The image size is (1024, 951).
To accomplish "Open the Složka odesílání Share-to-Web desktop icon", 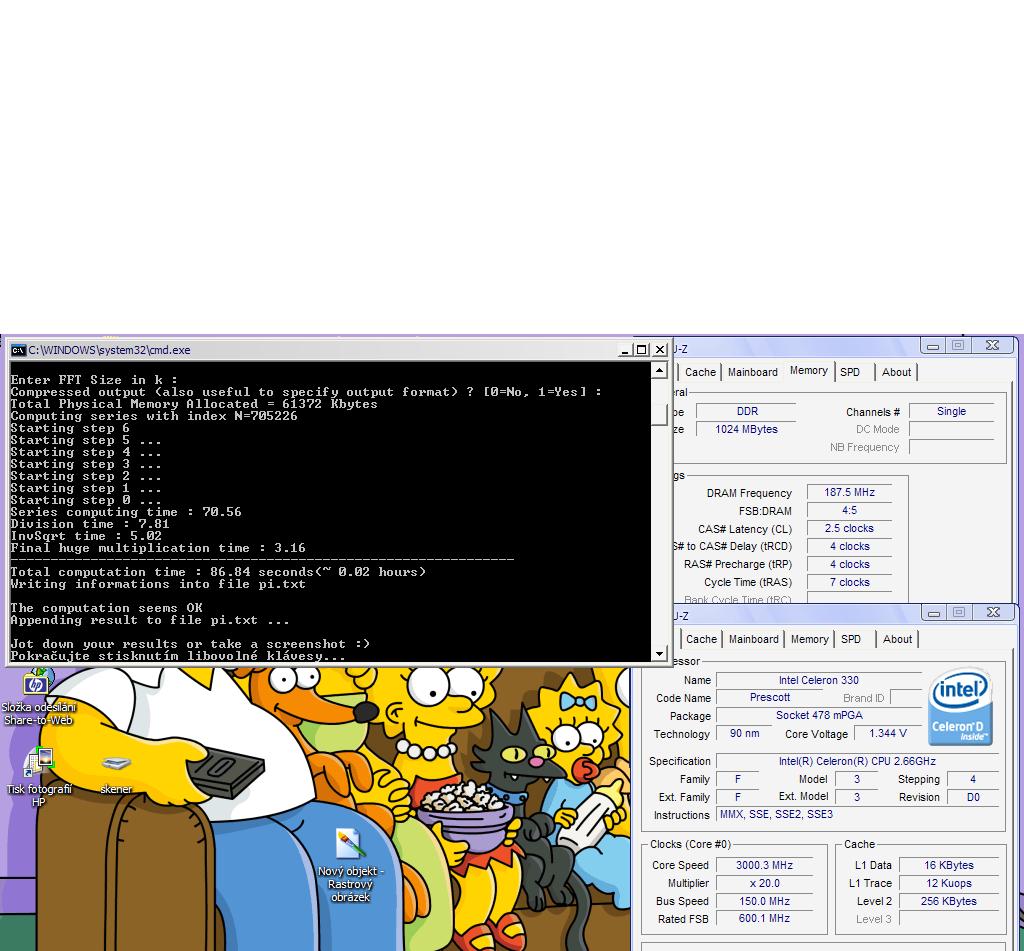I will (x=38, y=697).
